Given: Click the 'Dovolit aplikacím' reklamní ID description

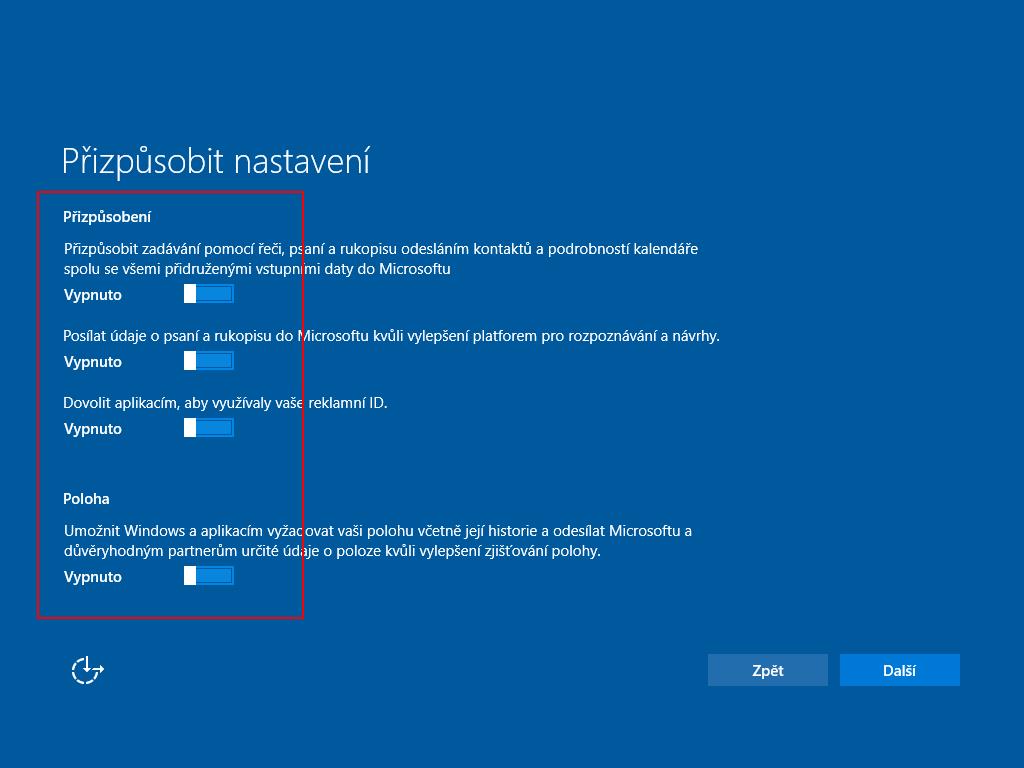Looking at the screenshot, I should pos(225,403).
